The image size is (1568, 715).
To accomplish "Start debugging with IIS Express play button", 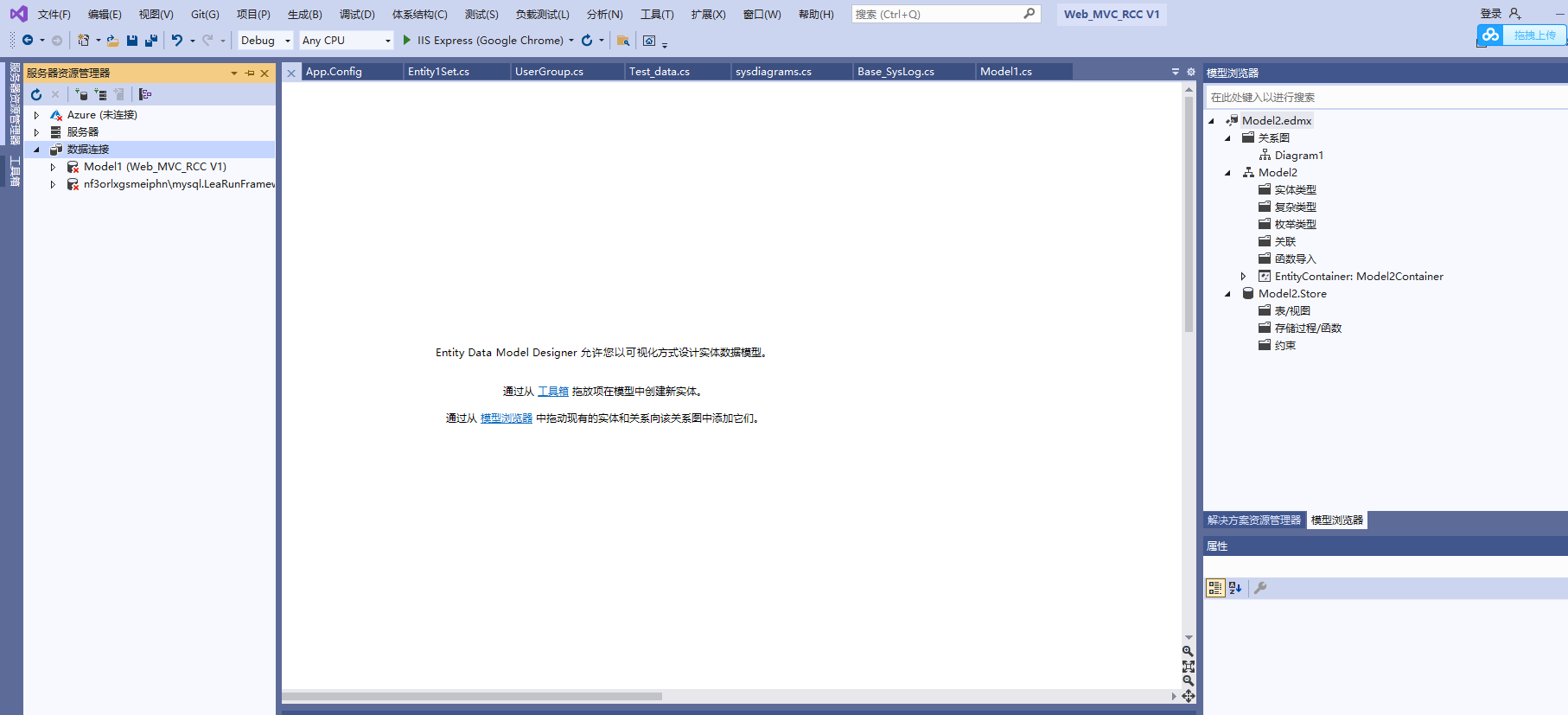I will point(407,40).
